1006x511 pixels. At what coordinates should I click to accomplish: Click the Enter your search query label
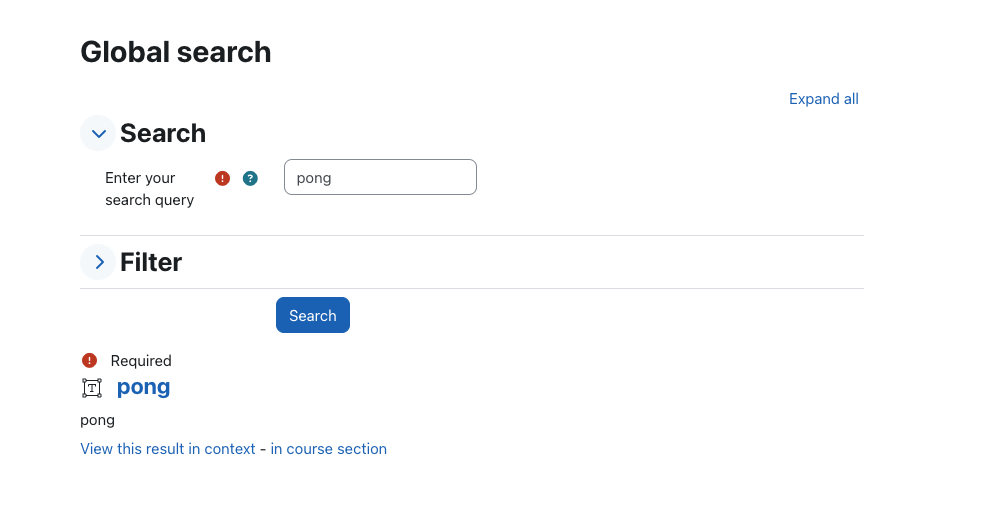[149, 189]
